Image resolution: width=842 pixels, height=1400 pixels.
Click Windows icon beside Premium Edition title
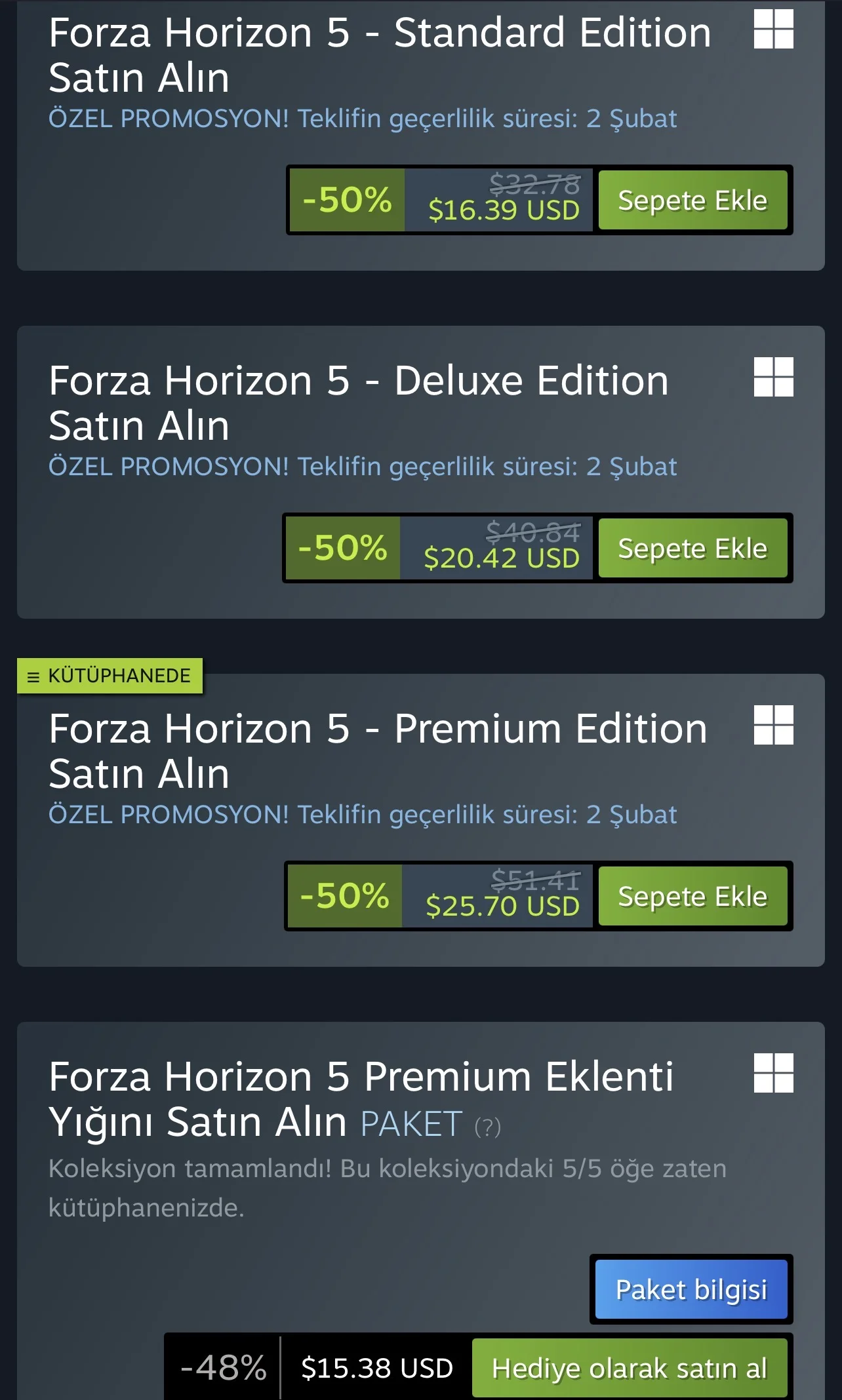pos(773,725)
